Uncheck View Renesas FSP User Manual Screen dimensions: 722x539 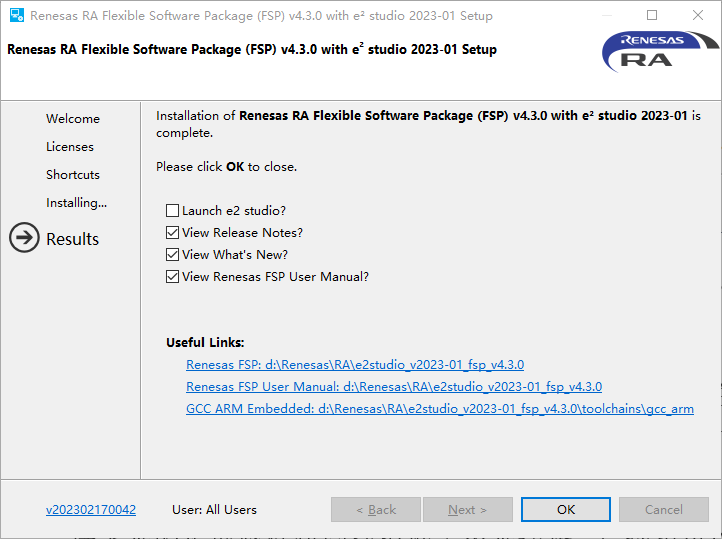click(x=172, y=277)
